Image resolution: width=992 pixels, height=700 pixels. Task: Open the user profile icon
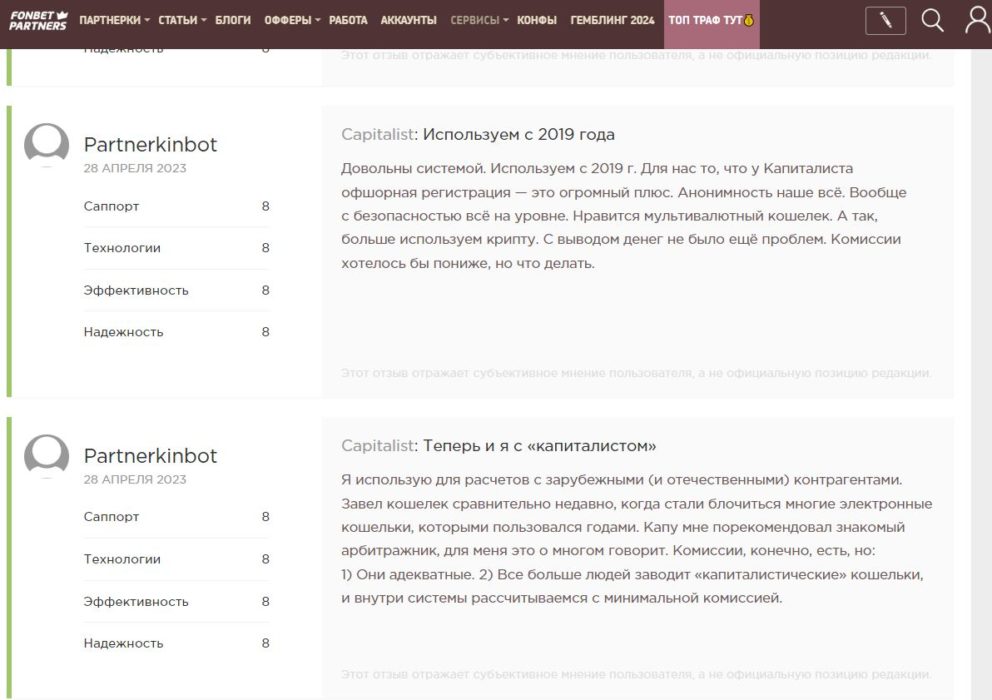click(977, 21)
